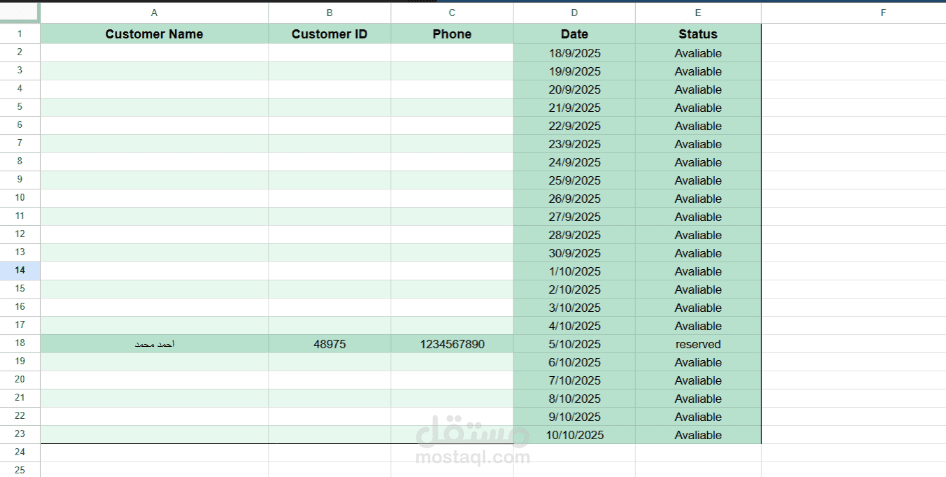Select the "Customer ID" header cell
946x477 pixels.
pos(329,34)
